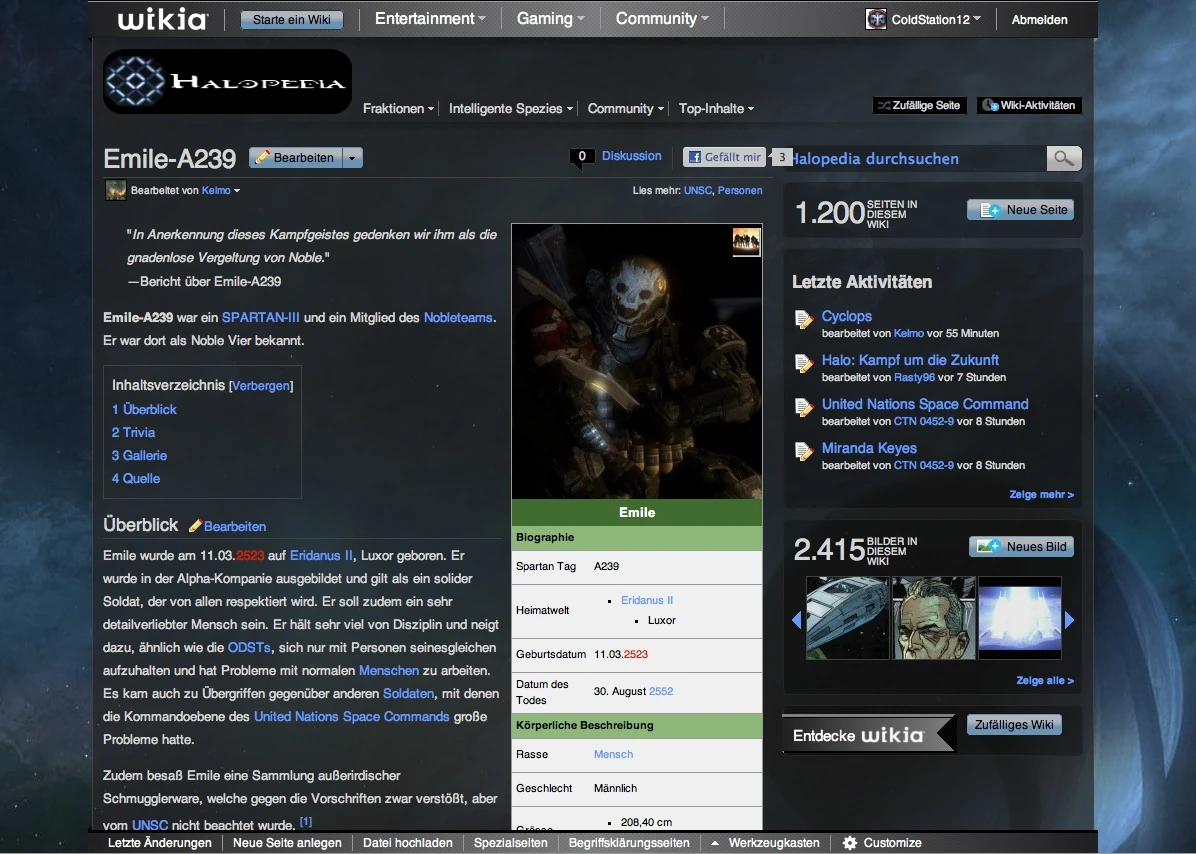
Task: Click the discussion count speech bubble
Action: click(581, 157)
